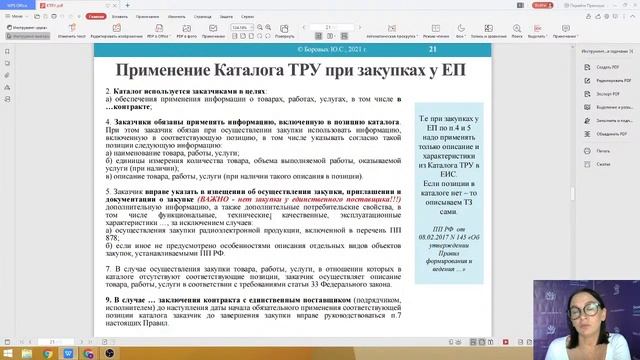Image resolution: width=640 pixels, height=360 pixels.
Task: Click the red record button in status bar
Action: [505, 342]
